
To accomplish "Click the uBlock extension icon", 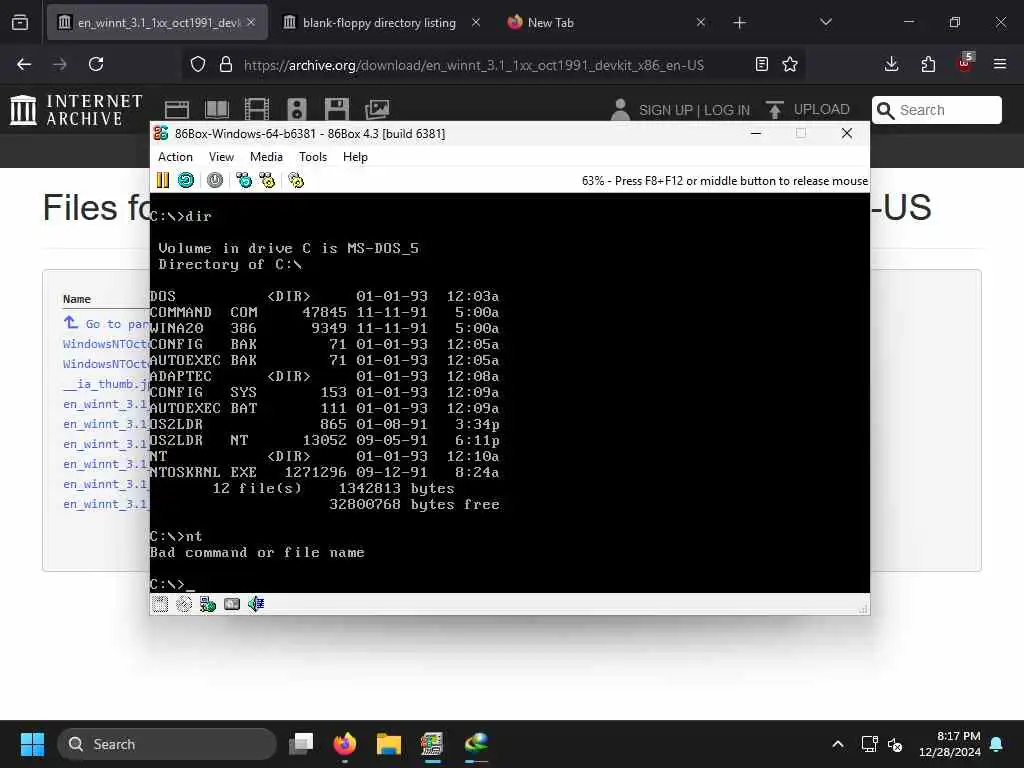I will 965,63.
